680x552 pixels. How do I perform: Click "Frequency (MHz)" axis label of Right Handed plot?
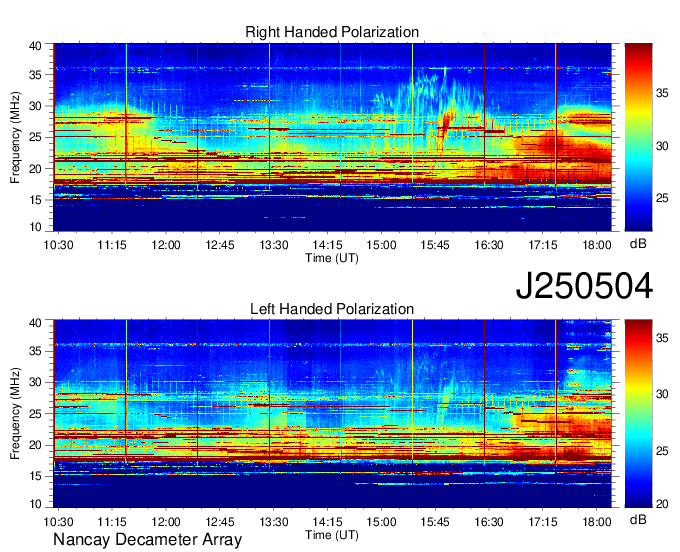point(15,137)
